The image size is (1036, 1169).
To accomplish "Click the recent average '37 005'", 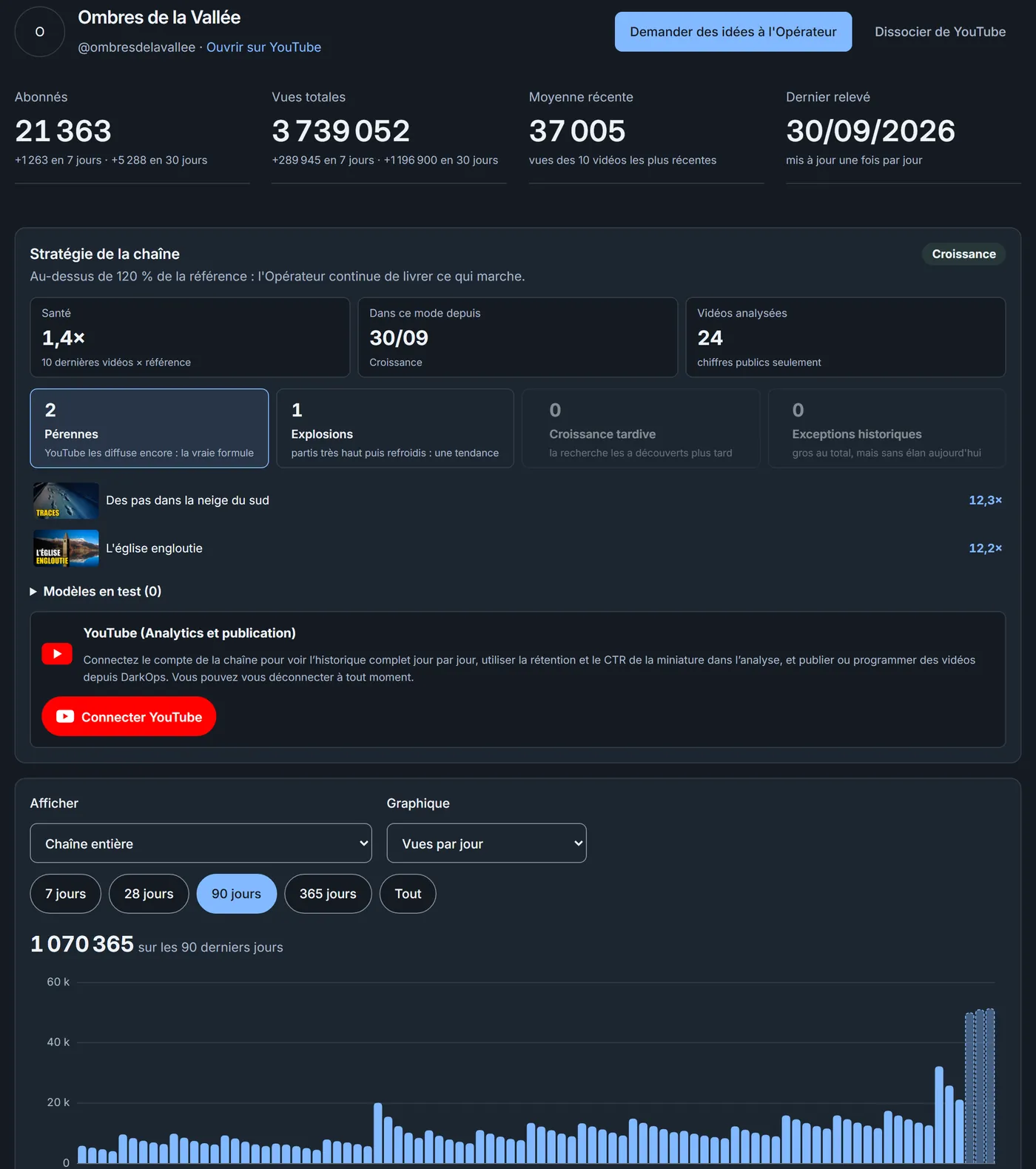I will click(577, 131).
